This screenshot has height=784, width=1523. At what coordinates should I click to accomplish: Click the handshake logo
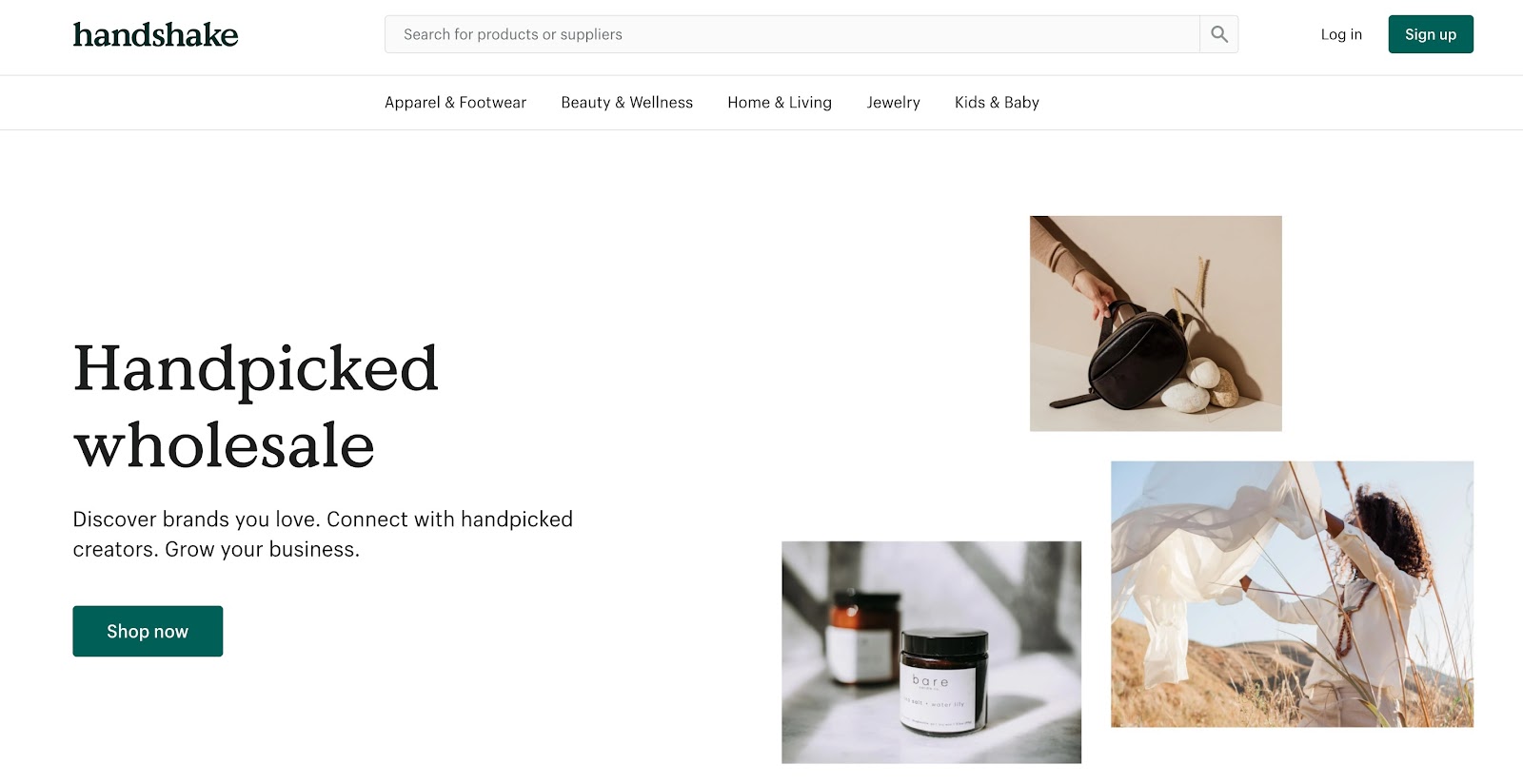coord(155,34)
